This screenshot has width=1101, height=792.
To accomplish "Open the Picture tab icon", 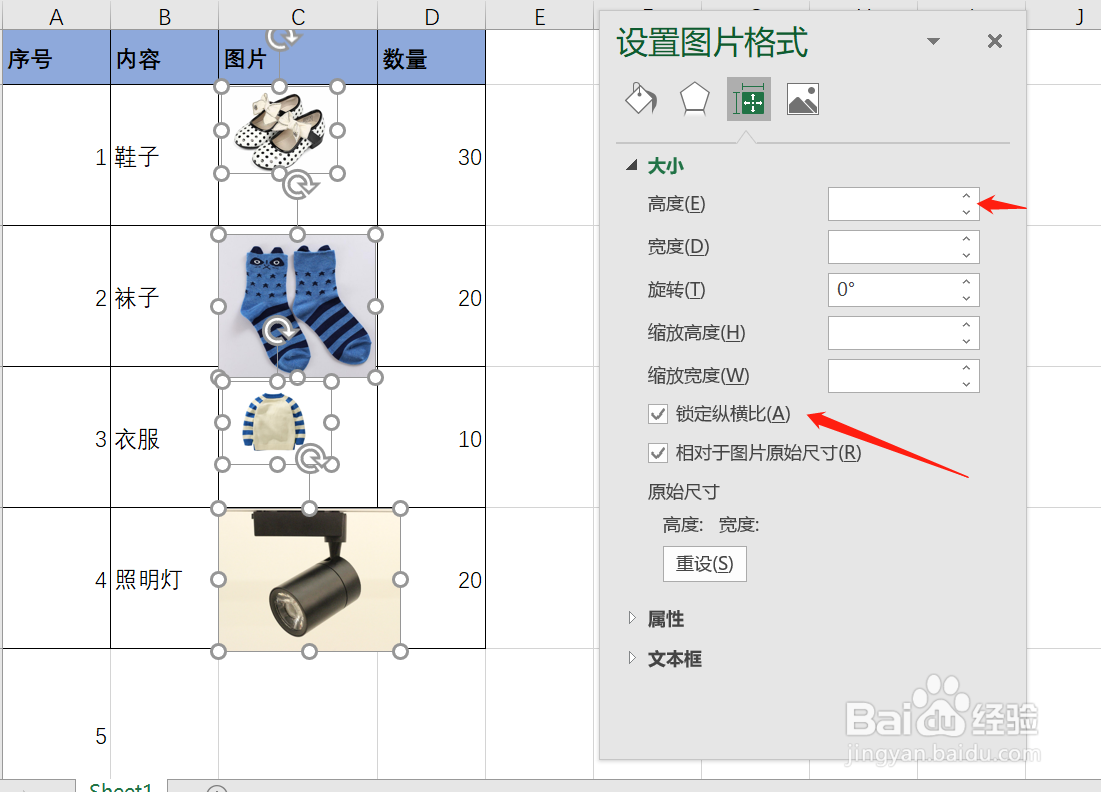I will (803, 99).
